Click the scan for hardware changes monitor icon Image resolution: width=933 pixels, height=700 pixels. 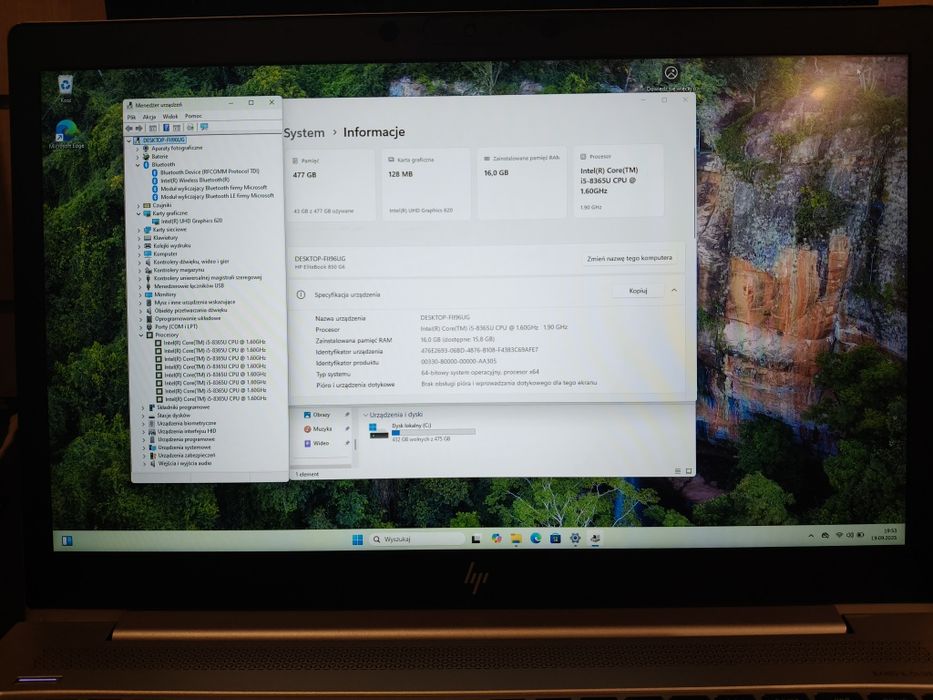[x=204, y=127]
